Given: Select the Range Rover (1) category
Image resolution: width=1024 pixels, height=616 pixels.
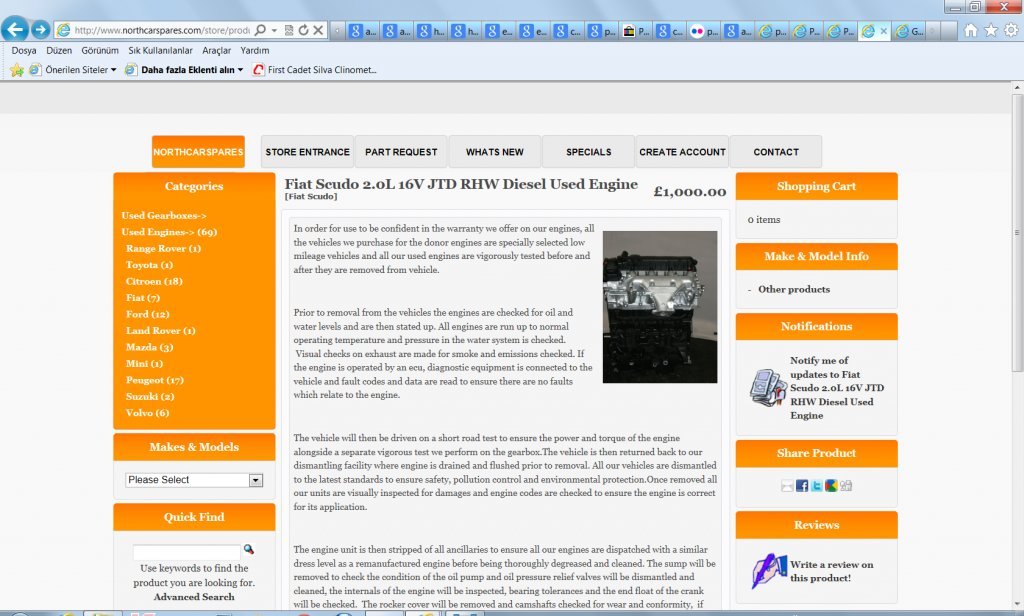Looking at the screenshot, I should tap(163, 248).
